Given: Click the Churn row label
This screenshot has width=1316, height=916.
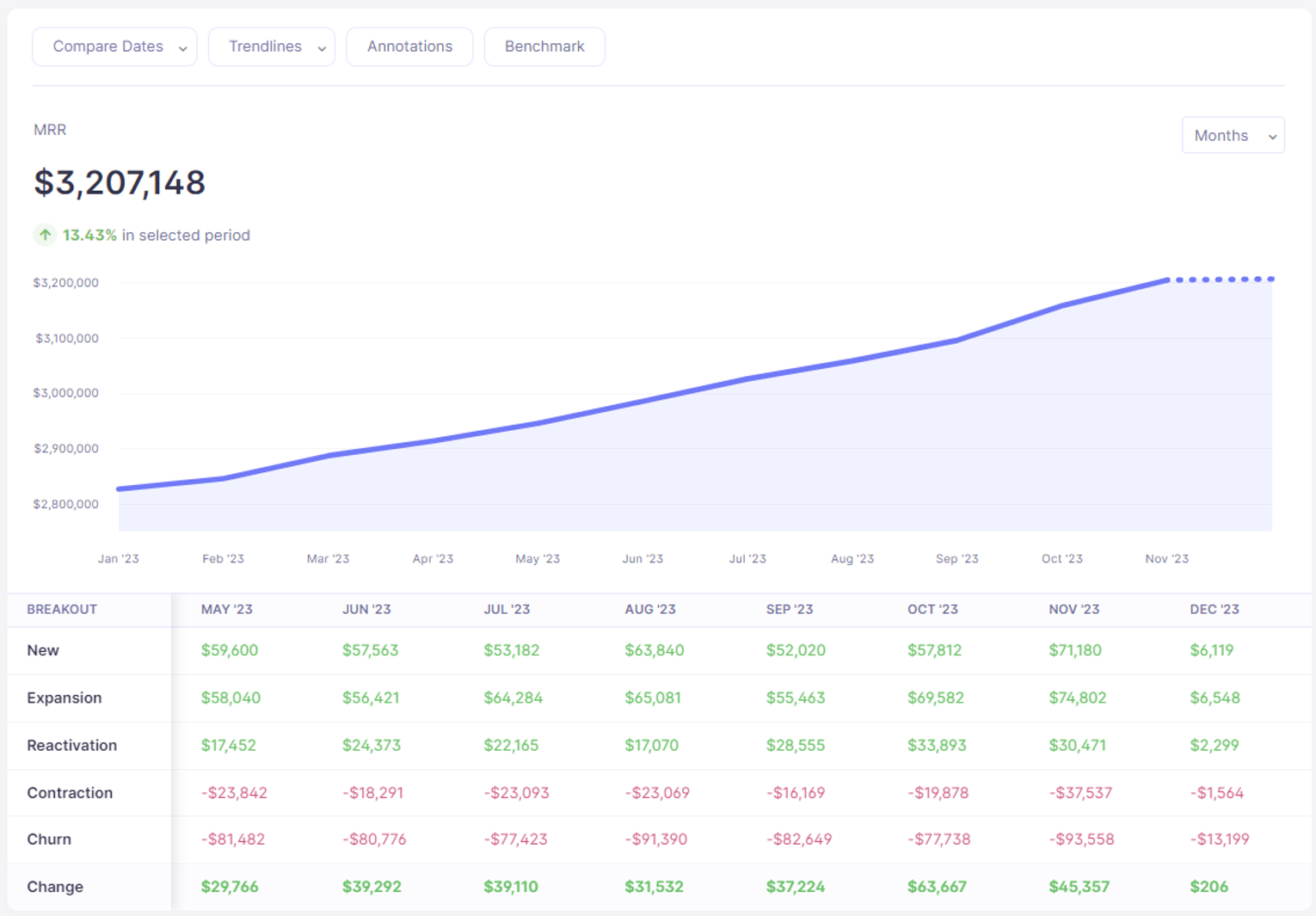Looking at the screenshot, I should pyautogui.click(x=49, y=839).
